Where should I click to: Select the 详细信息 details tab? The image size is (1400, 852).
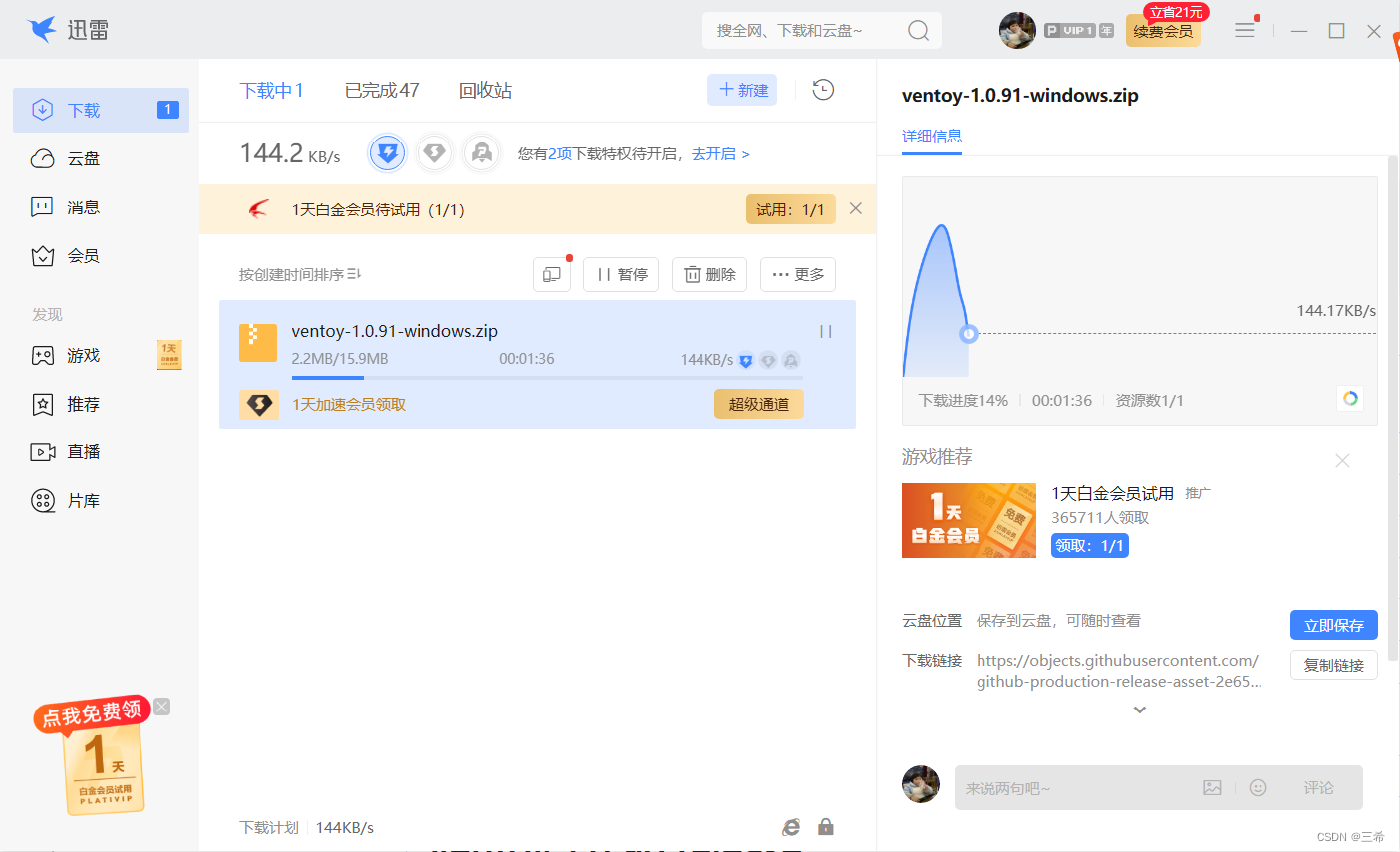(x=932, y=137)
